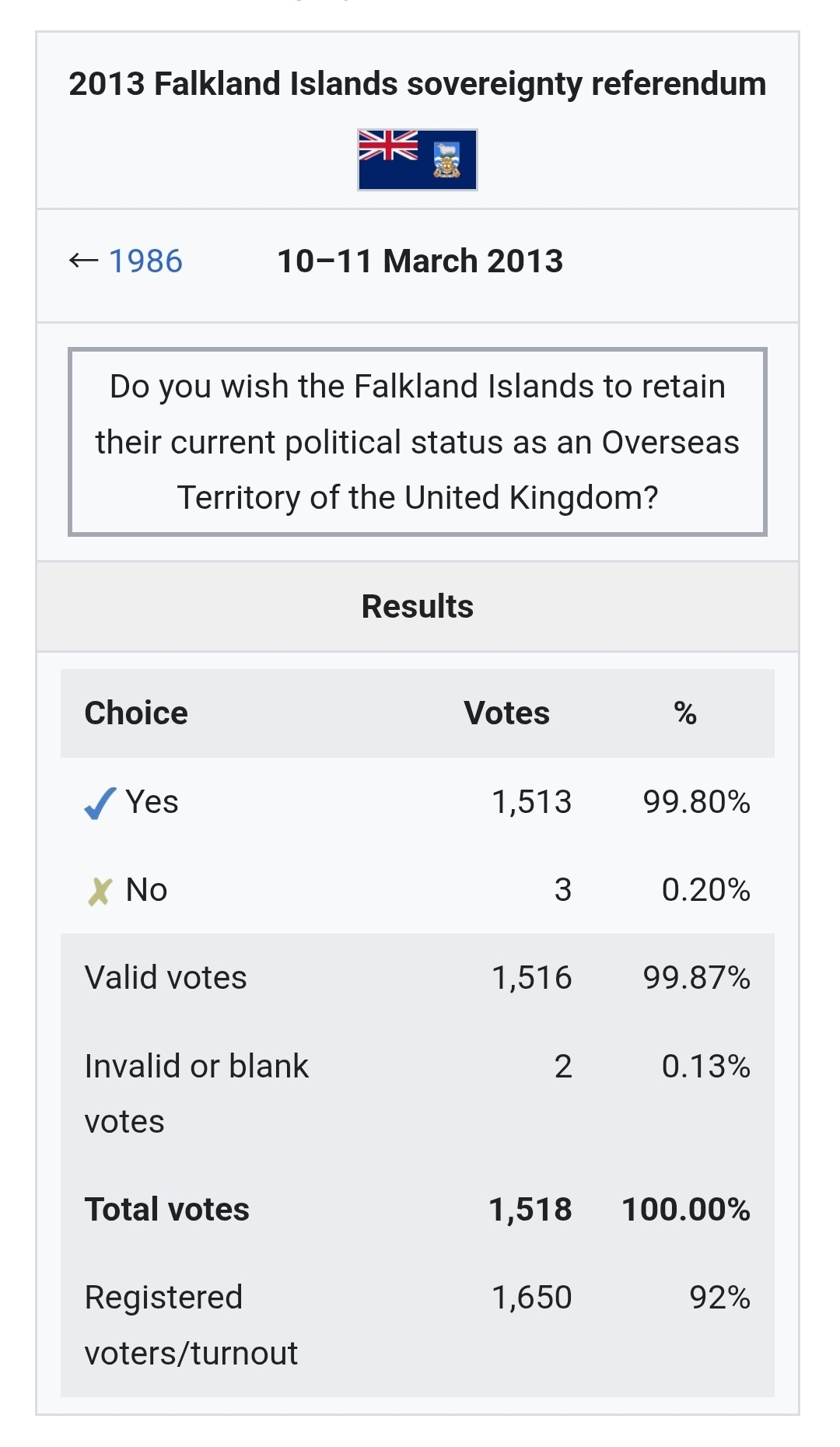
Task: Click the Results section header
Action: pyautogui.click(x=418, y=606)
